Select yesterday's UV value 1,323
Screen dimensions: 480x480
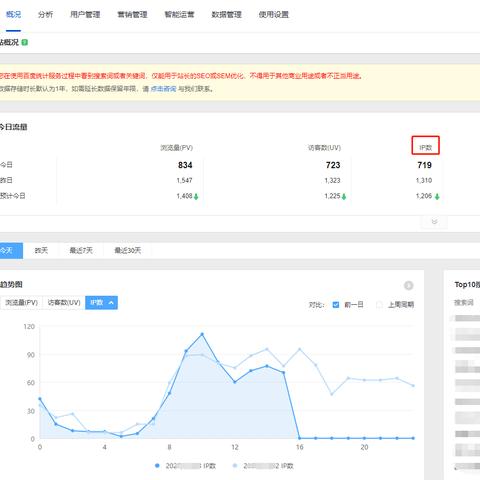[332, 180]
